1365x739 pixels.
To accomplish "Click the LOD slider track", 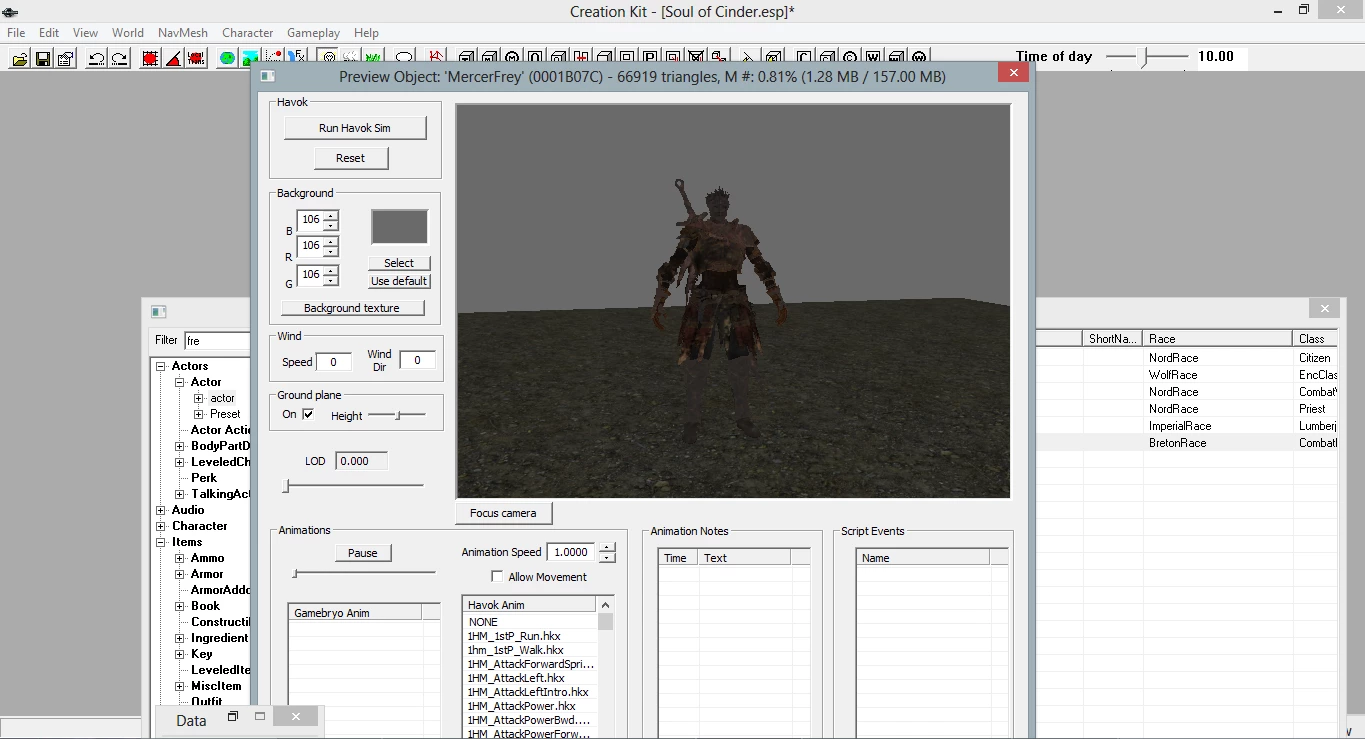I will tap(354, 486).
